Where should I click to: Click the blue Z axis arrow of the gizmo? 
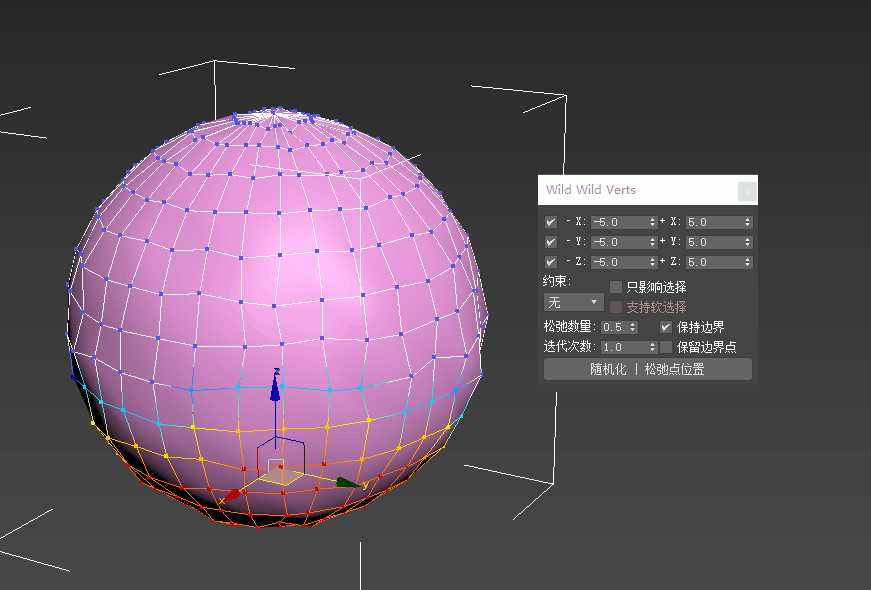[275, 389]
